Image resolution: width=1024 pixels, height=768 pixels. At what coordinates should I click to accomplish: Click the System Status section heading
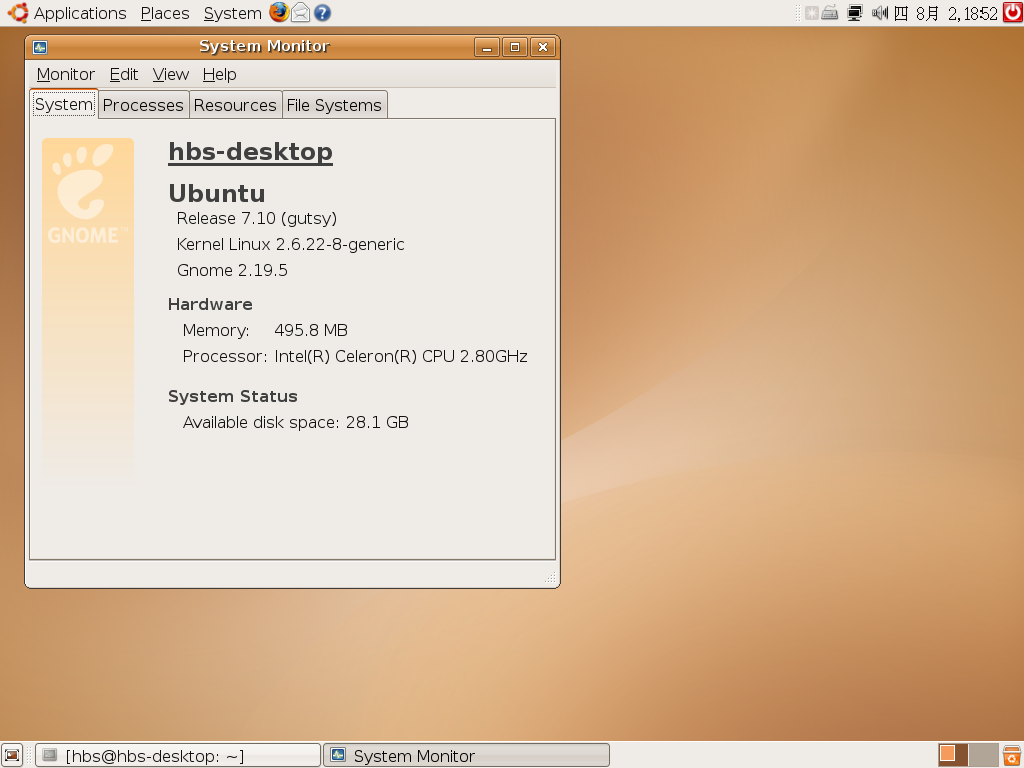pyautogui.click(x=232, y=396)
